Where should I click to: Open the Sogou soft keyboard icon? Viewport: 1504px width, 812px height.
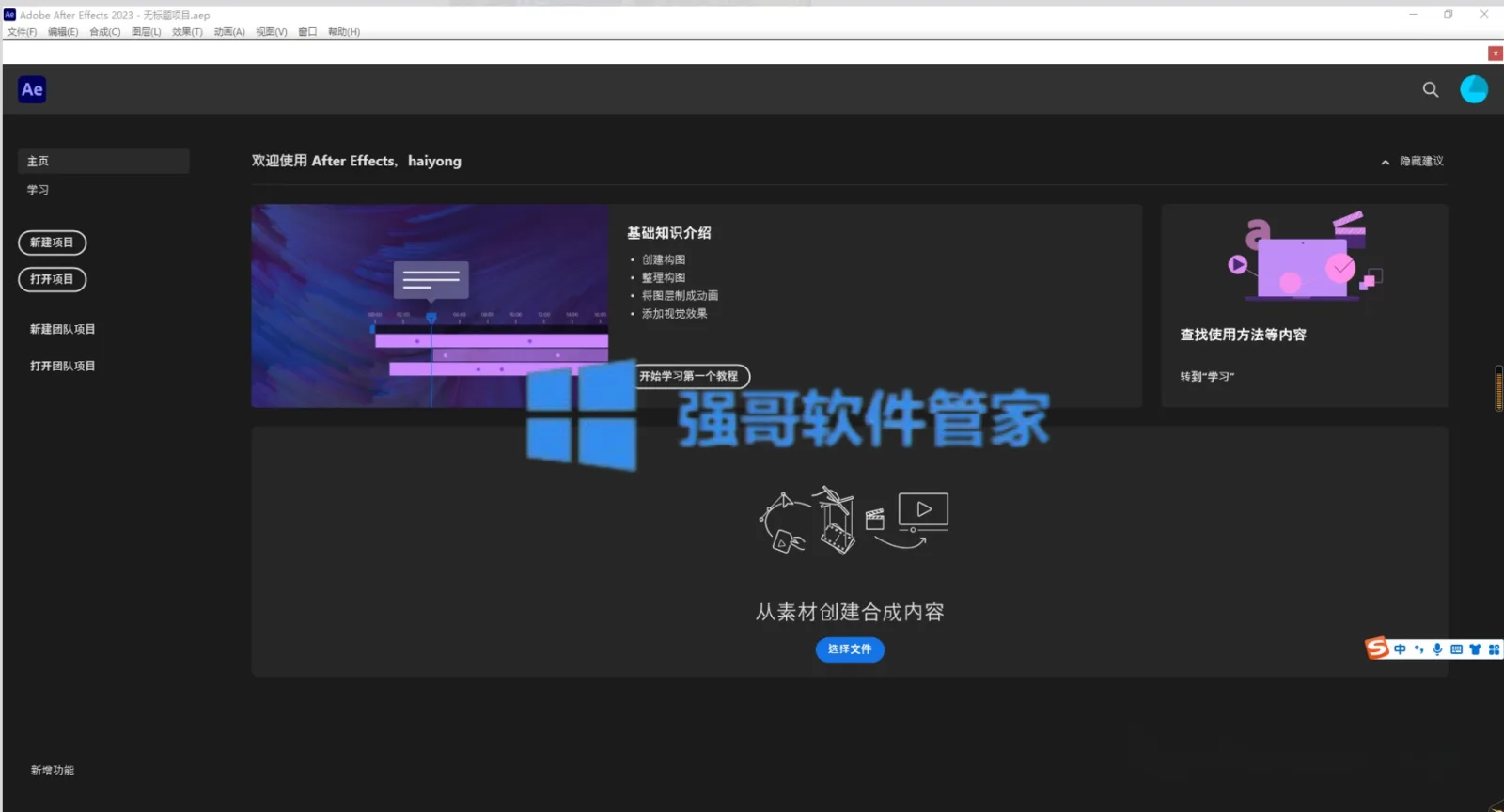[1456, 649]
